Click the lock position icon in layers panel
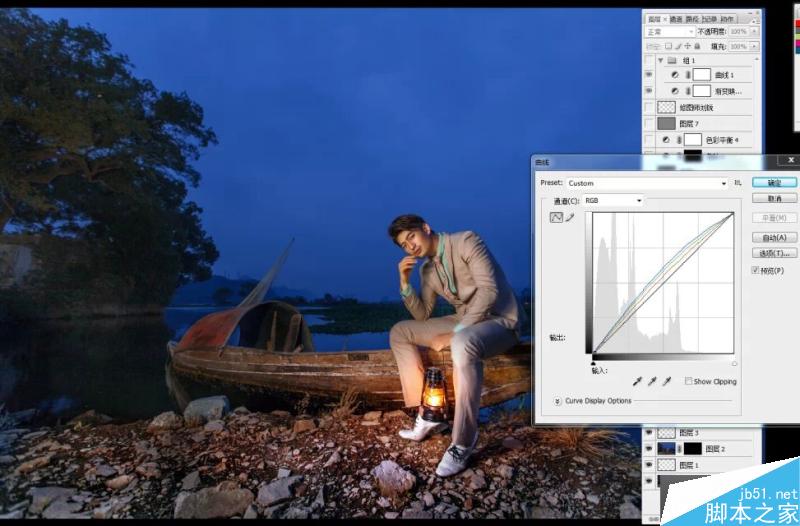This screenshot has height=526, width=800. click(687, 46)
